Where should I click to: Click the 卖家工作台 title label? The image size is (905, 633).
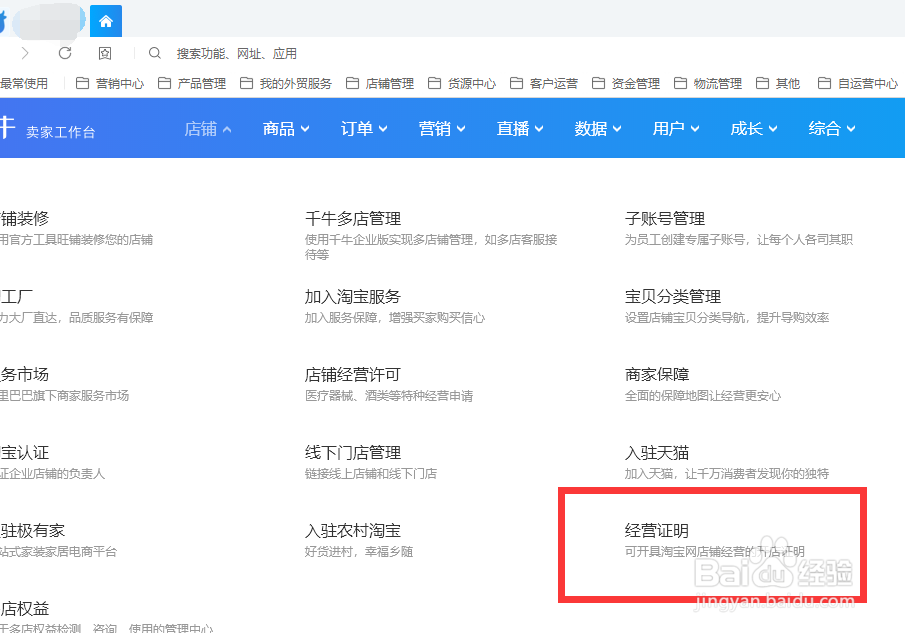coord(61,132)
